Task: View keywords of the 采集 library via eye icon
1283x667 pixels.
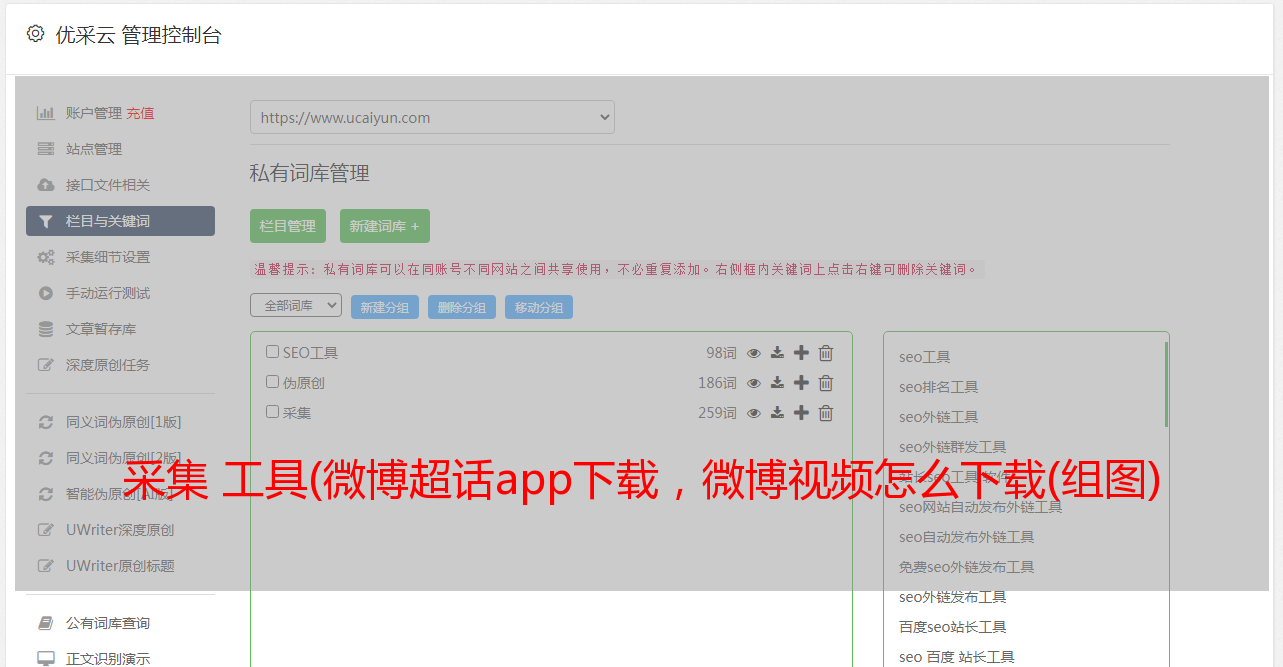Action: (x=754, y=413)
